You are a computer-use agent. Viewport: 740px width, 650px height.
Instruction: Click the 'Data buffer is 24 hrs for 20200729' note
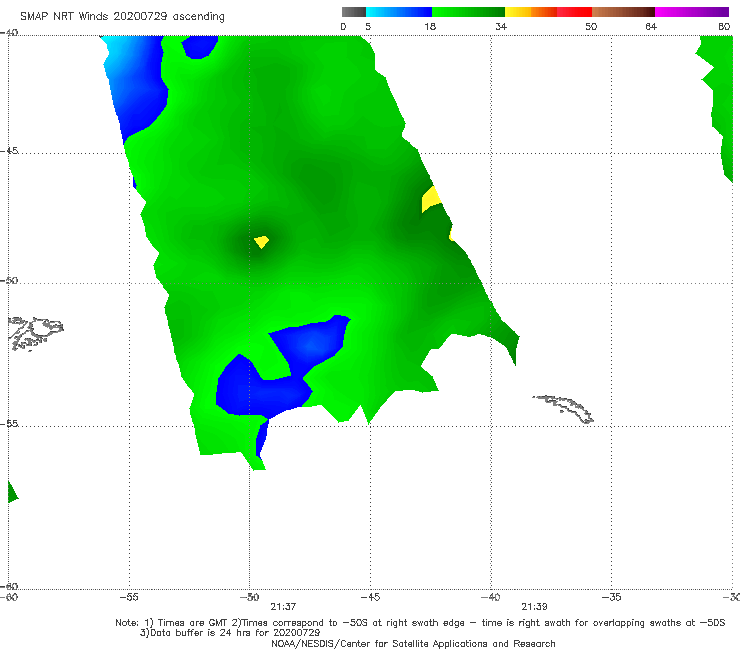(x=230, y=633)
